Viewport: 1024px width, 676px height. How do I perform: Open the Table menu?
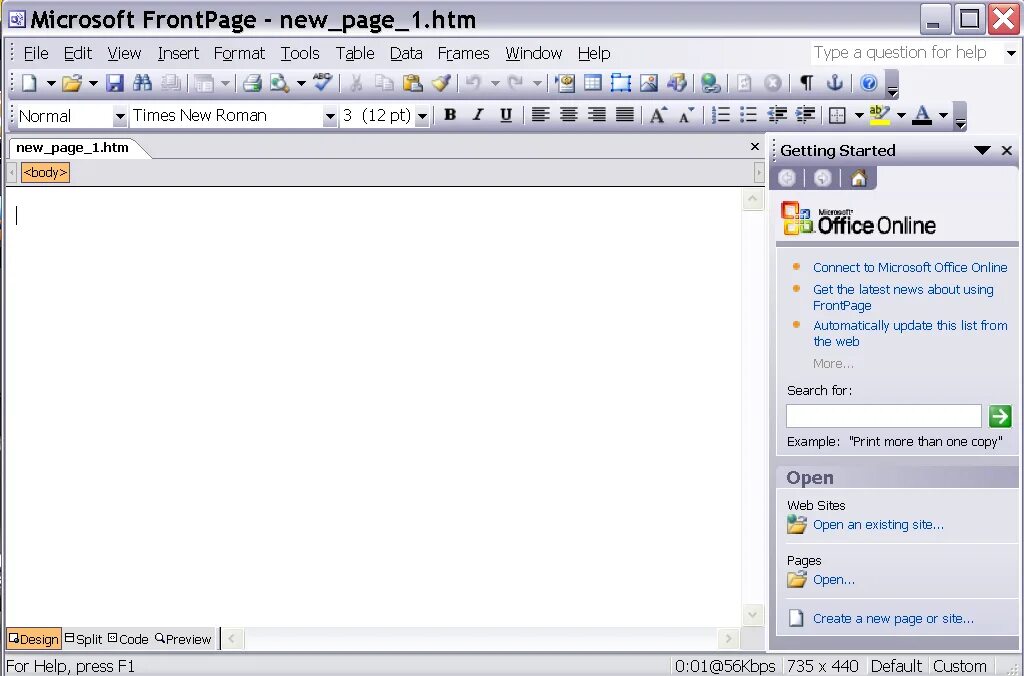pos(355,53)
